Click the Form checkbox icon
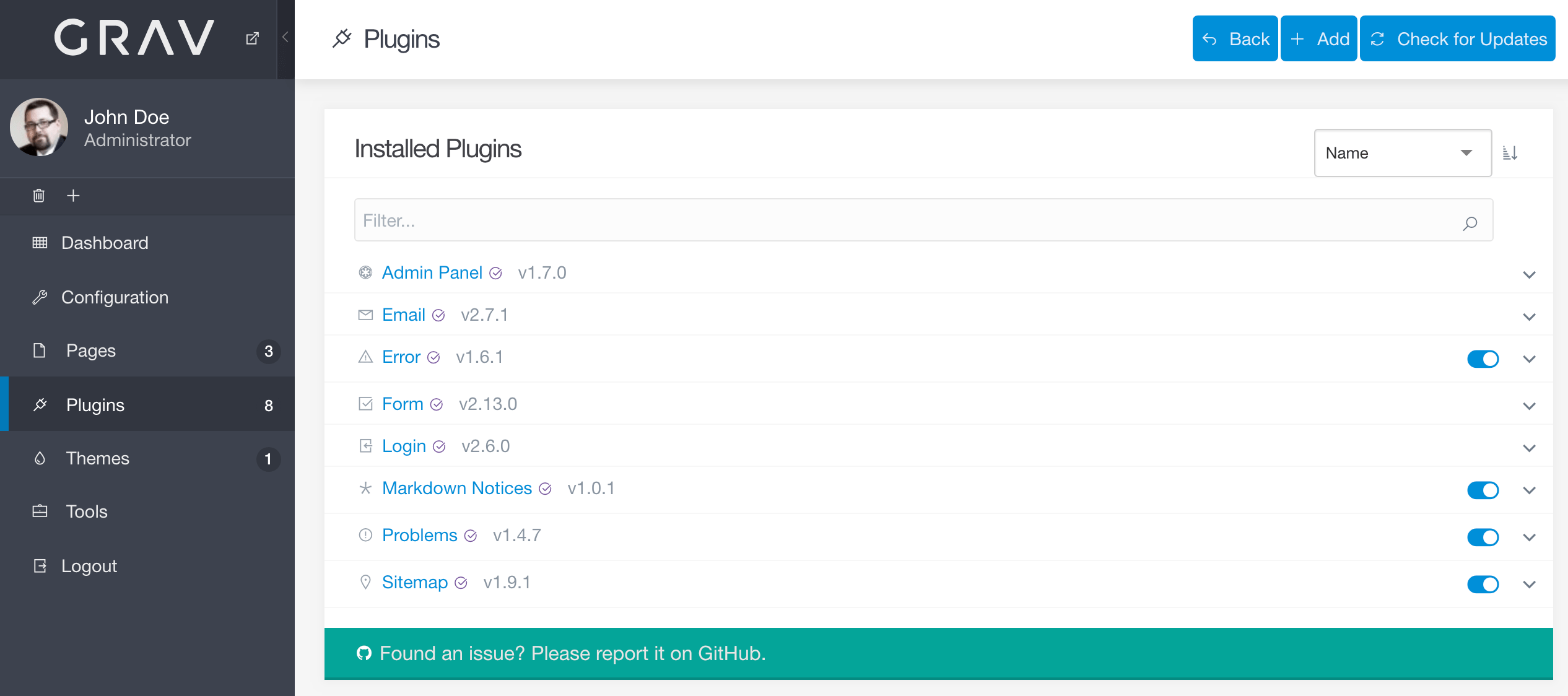The width and height of the screenshot is (1568, 696). [x=365, y=404]
